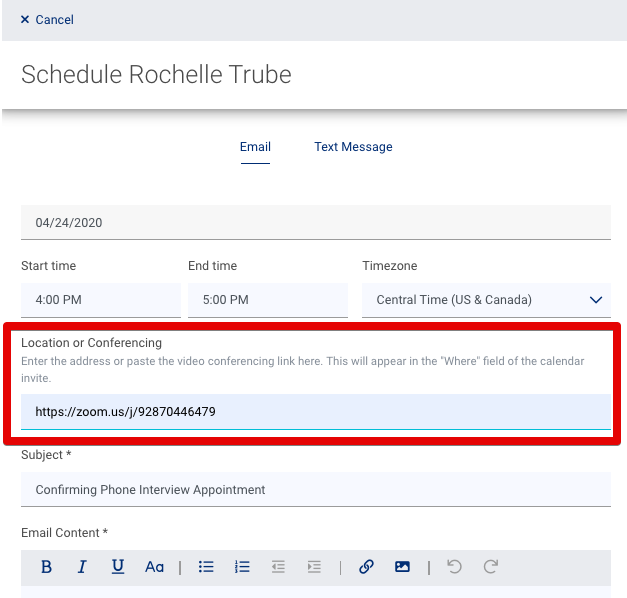Click the Subject field to edit it

click(x=315, y=490)
